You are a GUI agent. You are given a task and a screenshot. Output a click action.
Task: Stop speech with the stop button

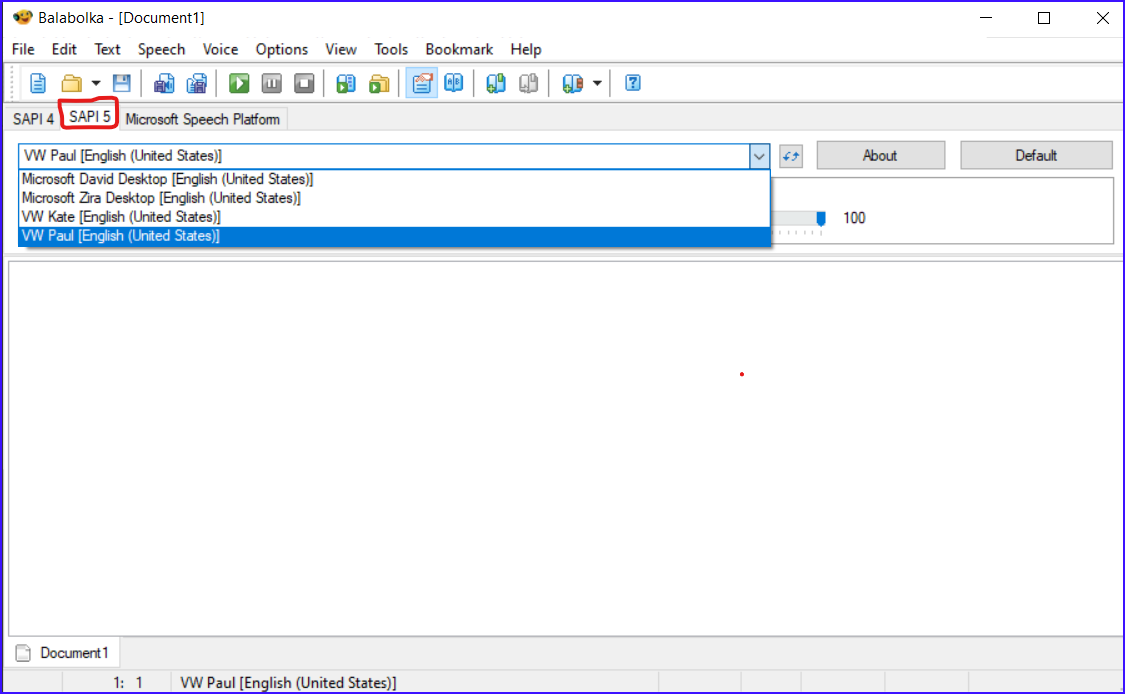tap(304, 83)
